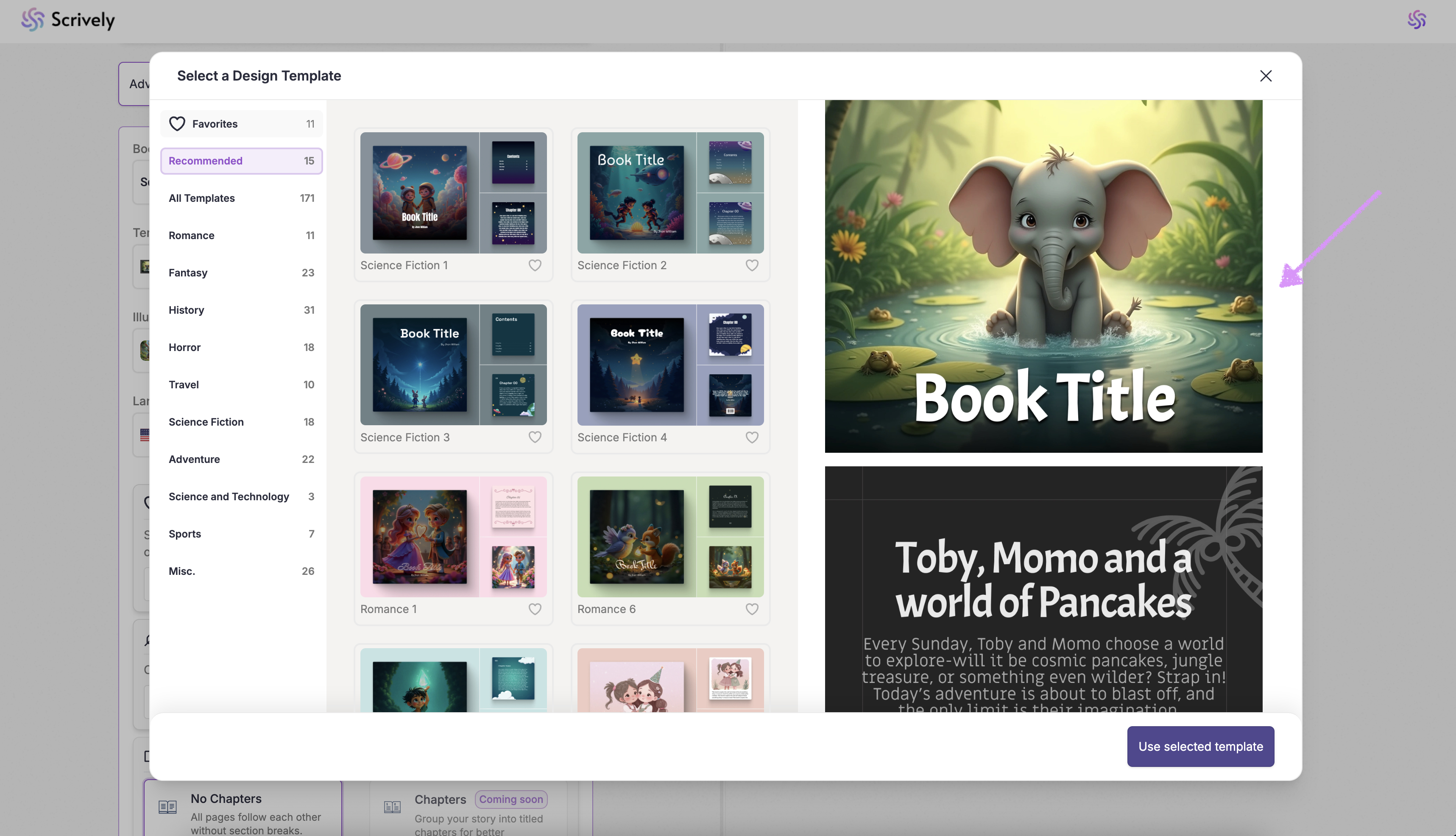
Task: Click heart icon for Science Fiction 4
Action: (x=752, y=437)
